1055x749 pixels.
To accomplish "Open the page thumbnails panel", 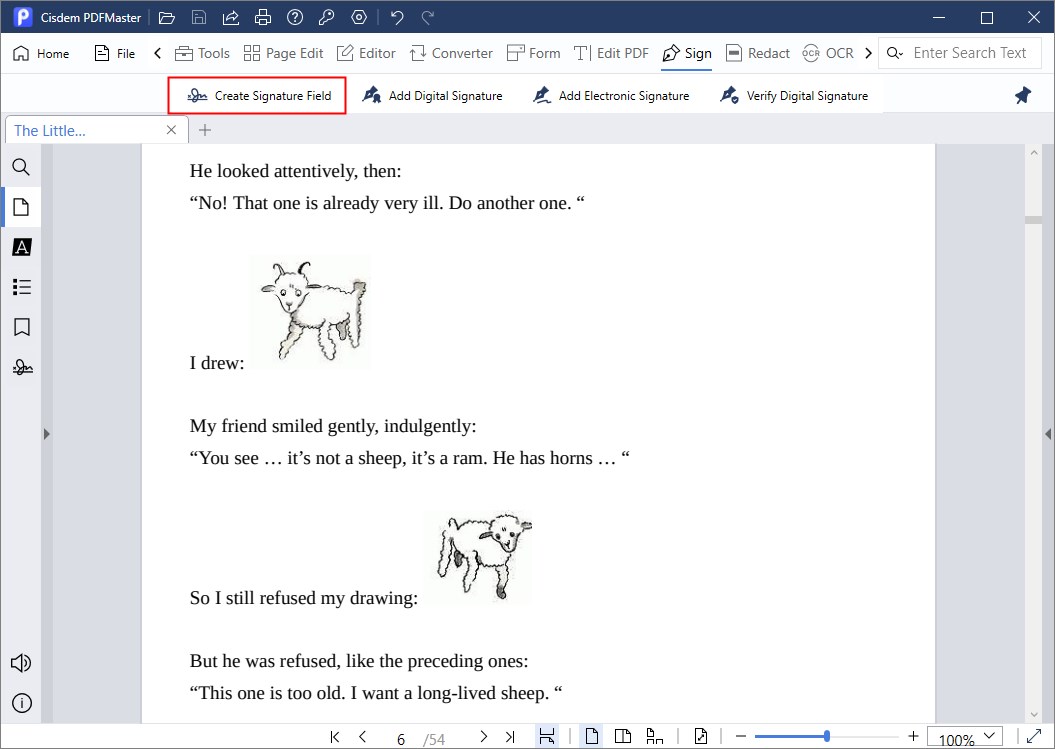I will click(22, 207).
